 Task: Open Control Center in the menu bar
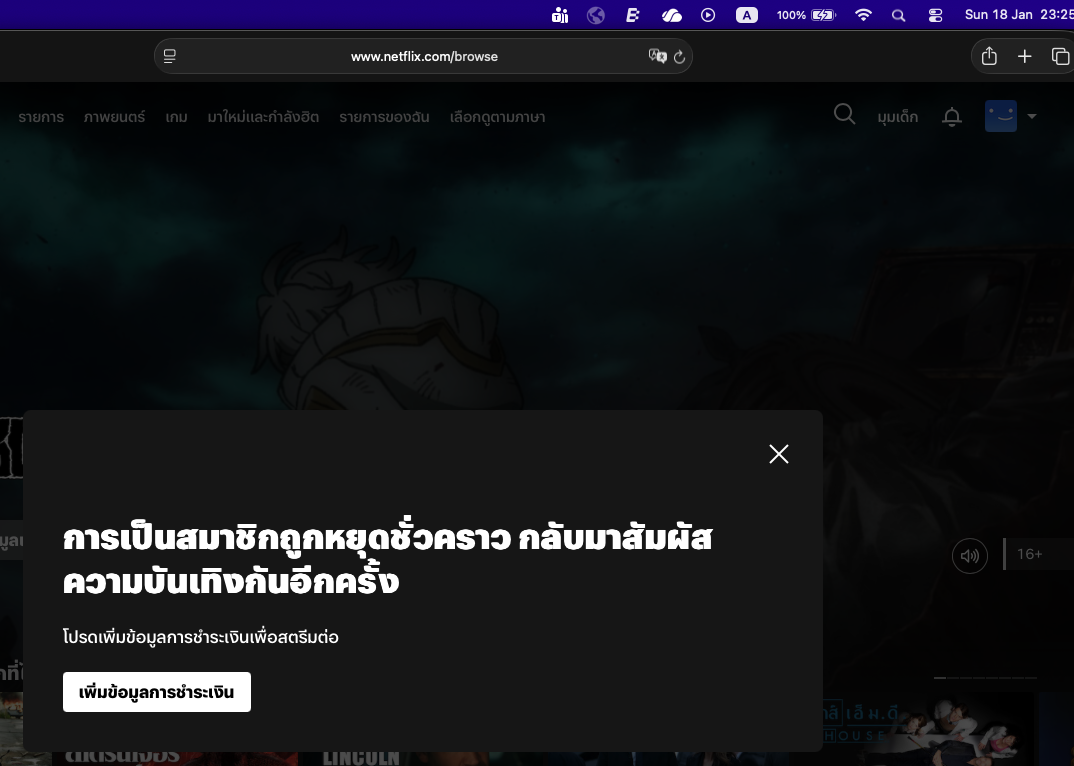[x=935, y=15]
